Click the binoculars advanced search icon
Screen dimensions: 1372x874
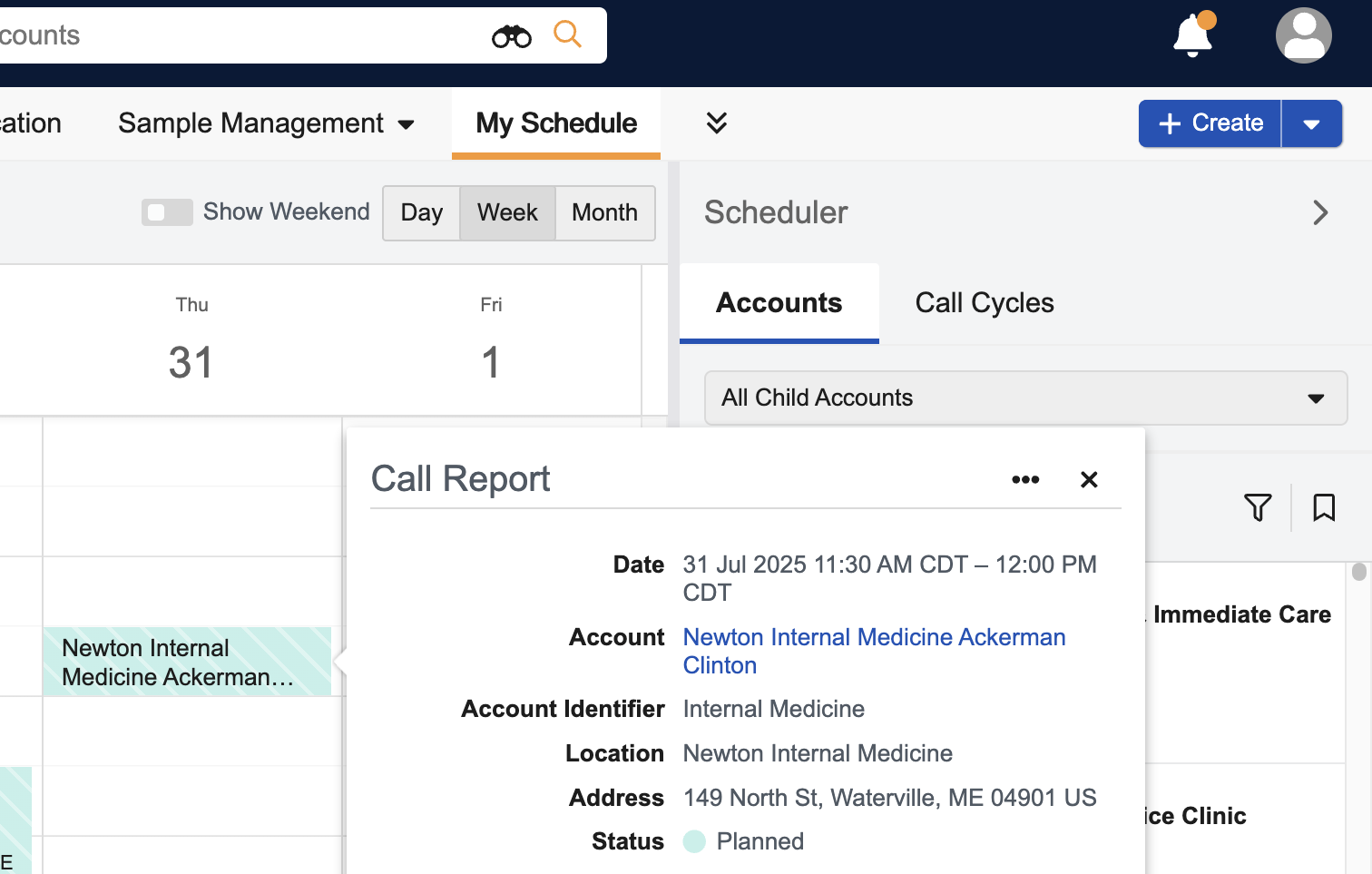click(511, 36)
